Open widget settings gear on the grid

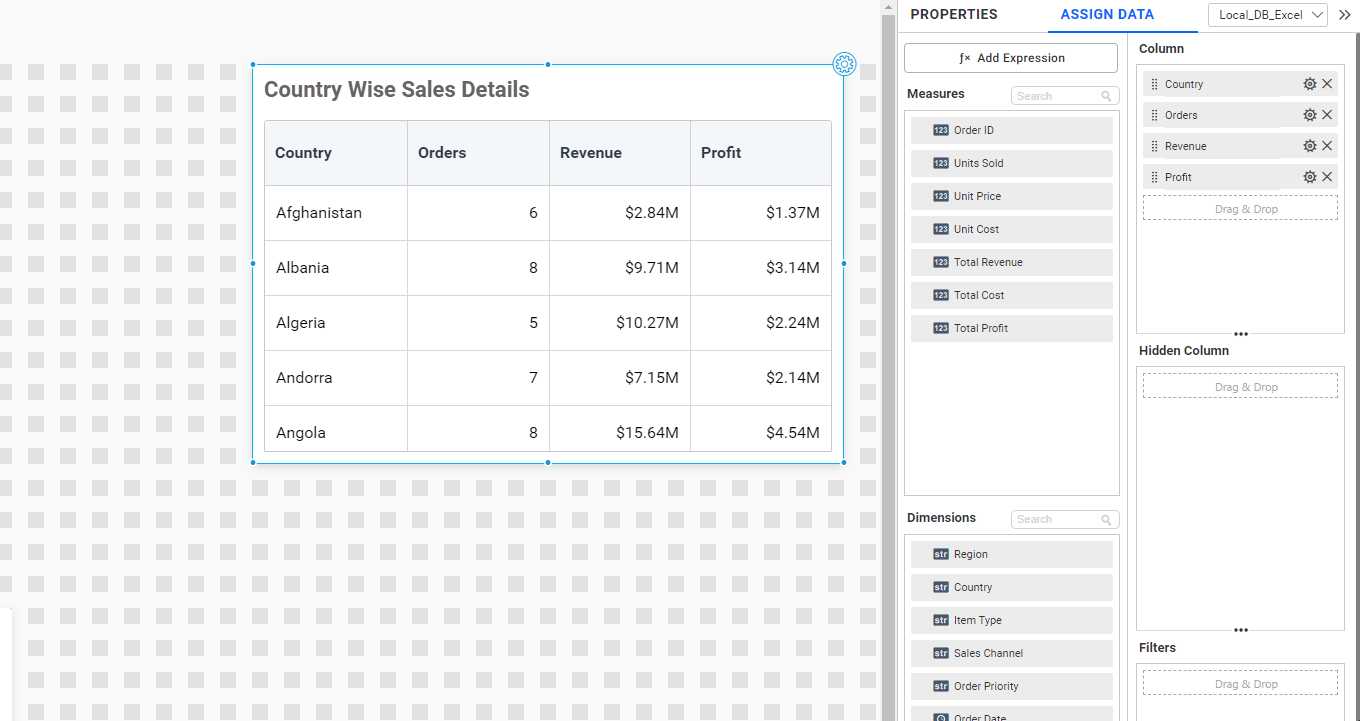click(844, 65)
